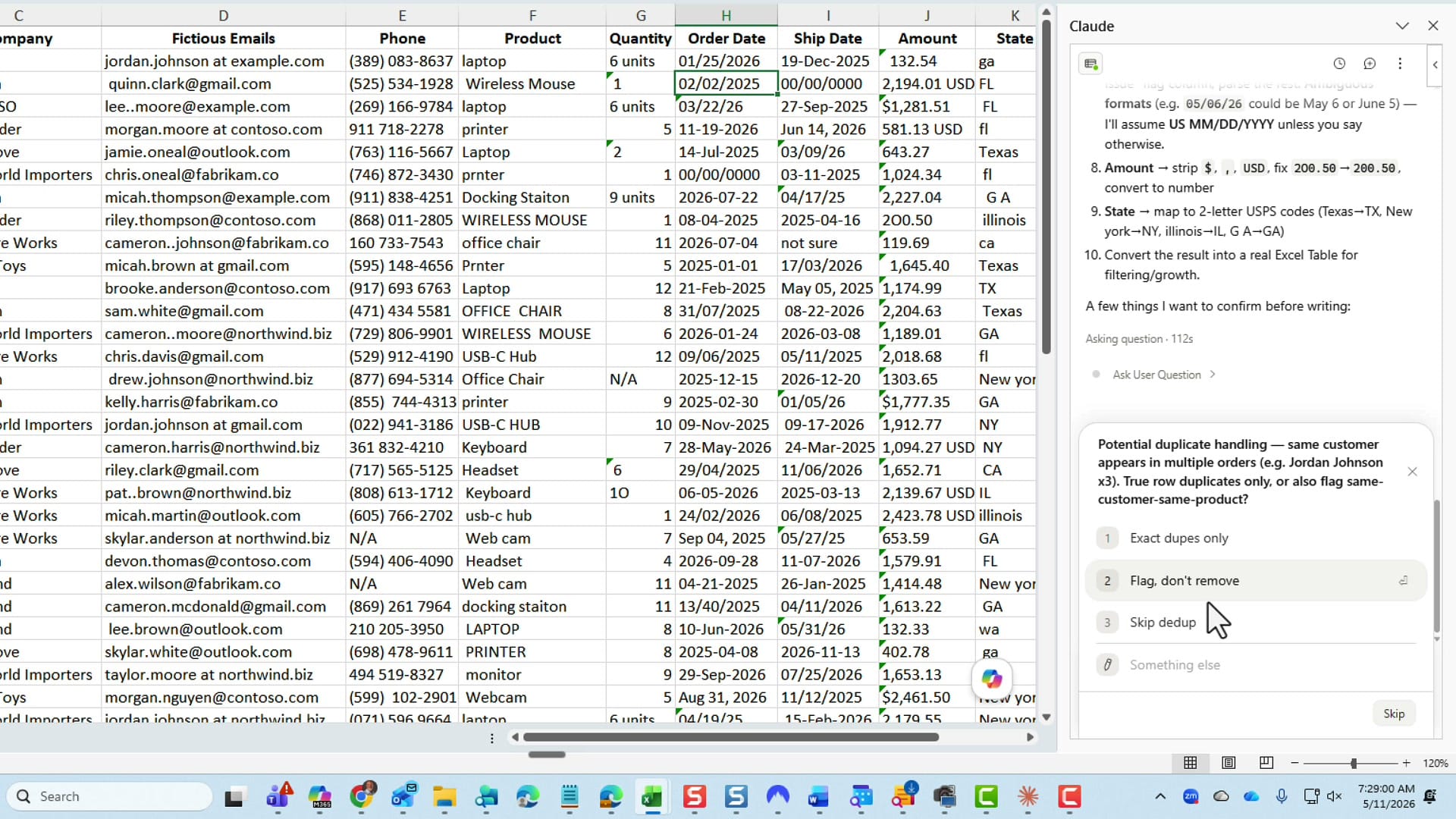Screen dimensions: 1456x819
Task: Show hidden system tray icons
Action: pyautogui.click(x=1160, y=796)
